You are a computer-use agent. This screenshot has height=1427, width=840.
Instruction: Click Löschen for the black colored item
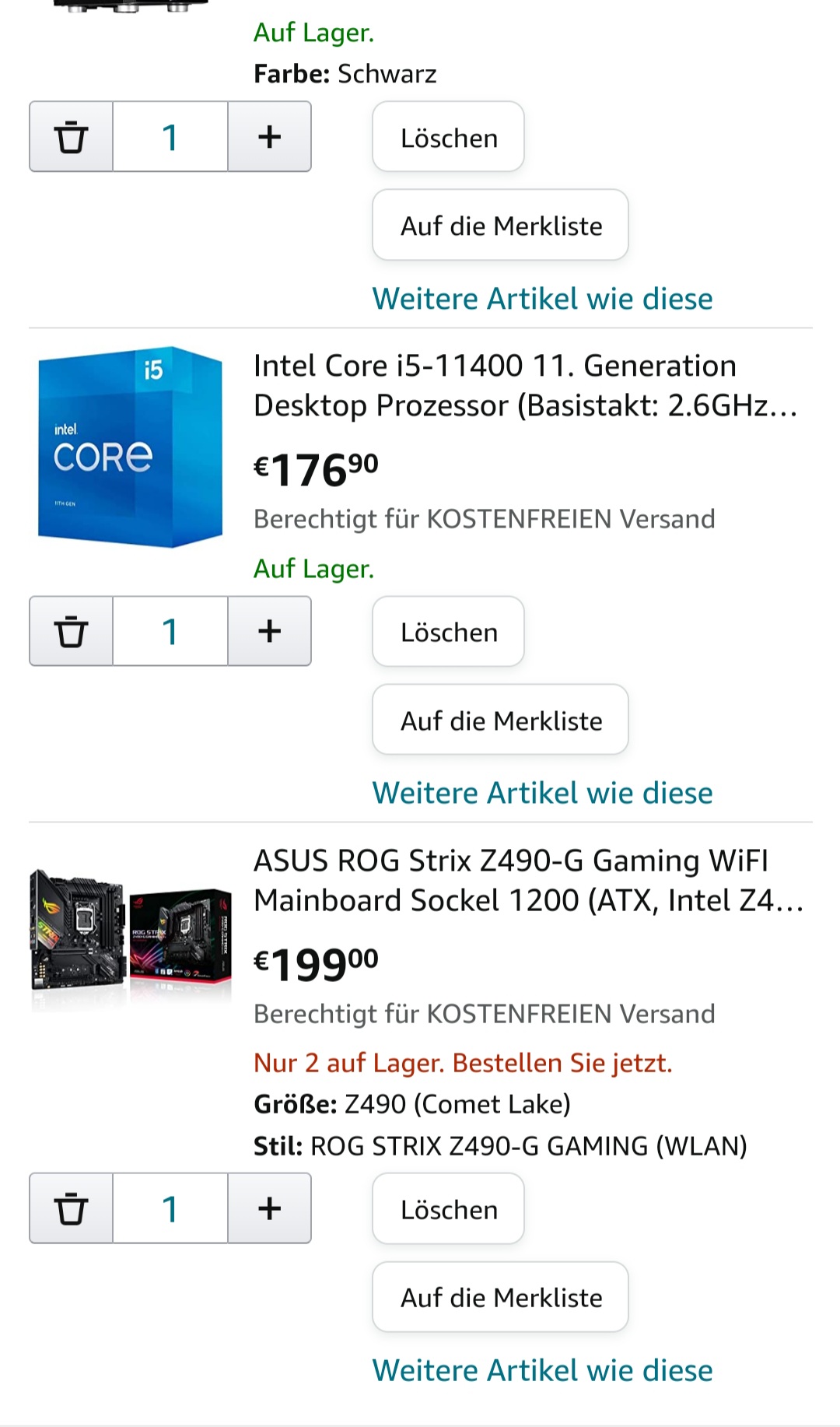(x=449, y=138)
